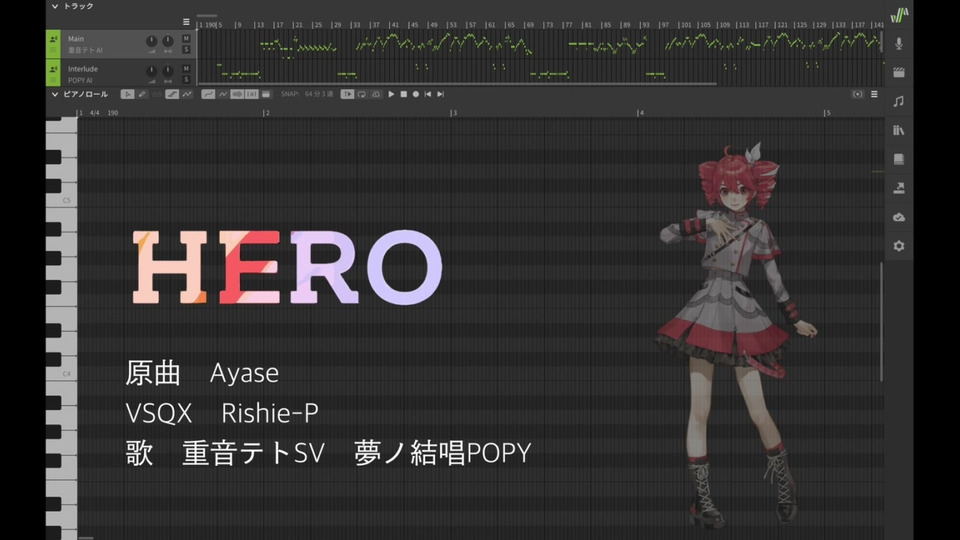Open the track panel hamburger menu
This screenshot has height=540, width=960.
[x=186, y=22]
